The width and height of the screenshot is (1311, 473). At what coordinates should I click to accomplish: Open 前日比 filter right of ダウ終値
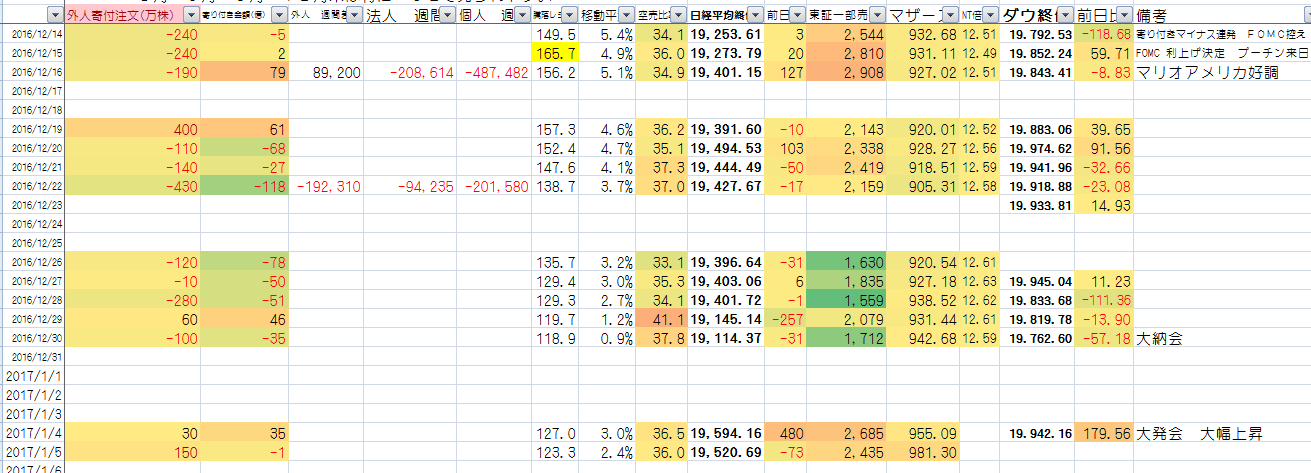[x=1125, y=16]
